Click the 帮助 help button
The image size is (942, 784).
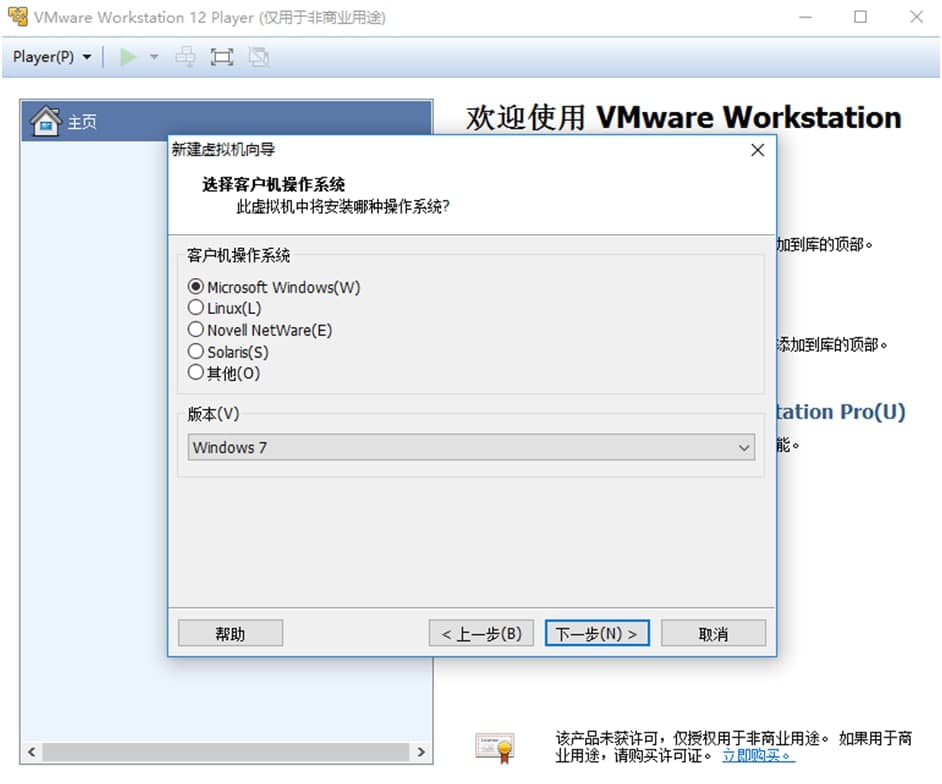(x=230, y=634)
